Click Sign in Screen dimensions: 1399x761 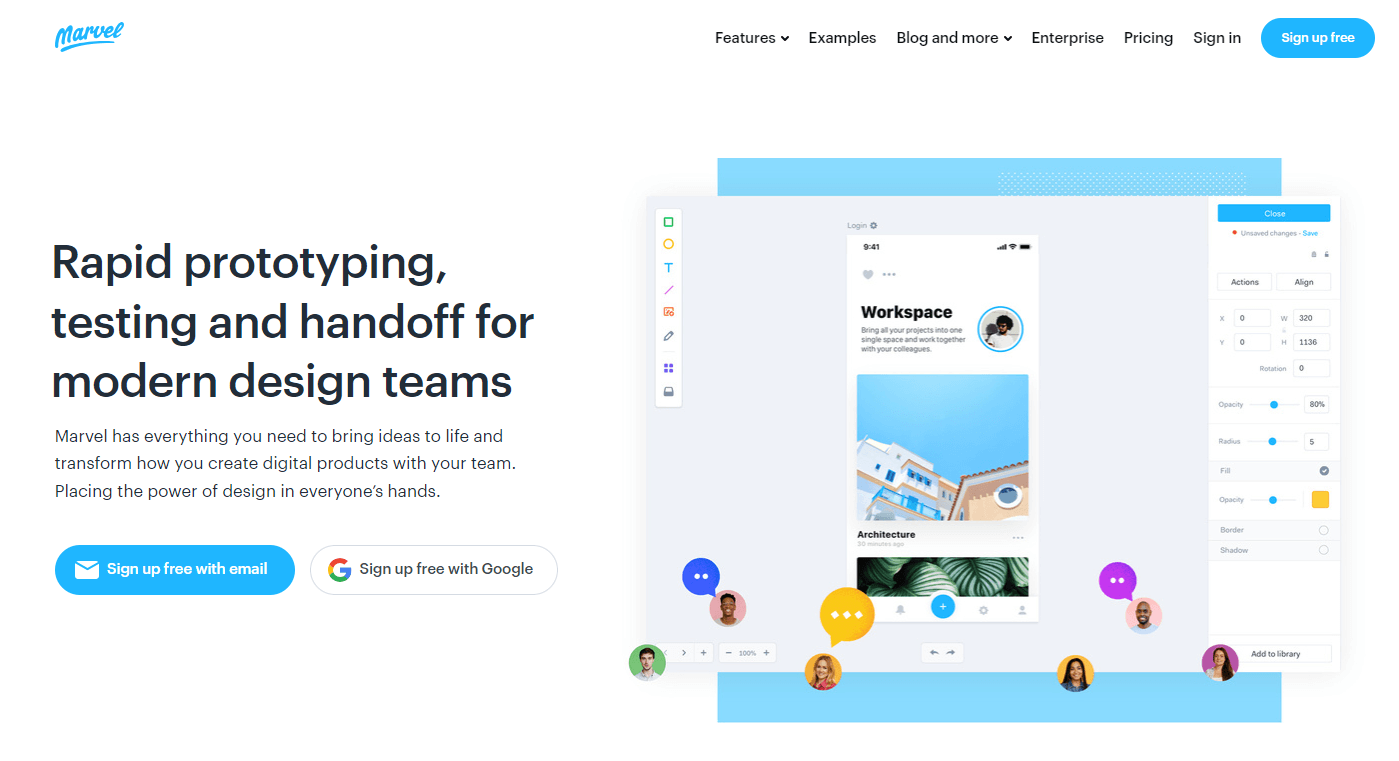1217,38
